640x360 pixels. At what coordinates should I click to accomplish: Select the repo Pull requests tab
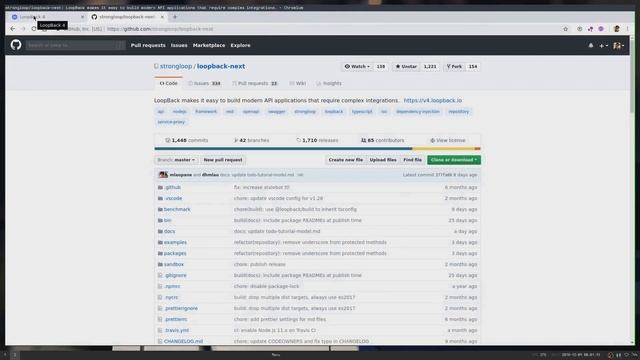[x=255, y=83]
